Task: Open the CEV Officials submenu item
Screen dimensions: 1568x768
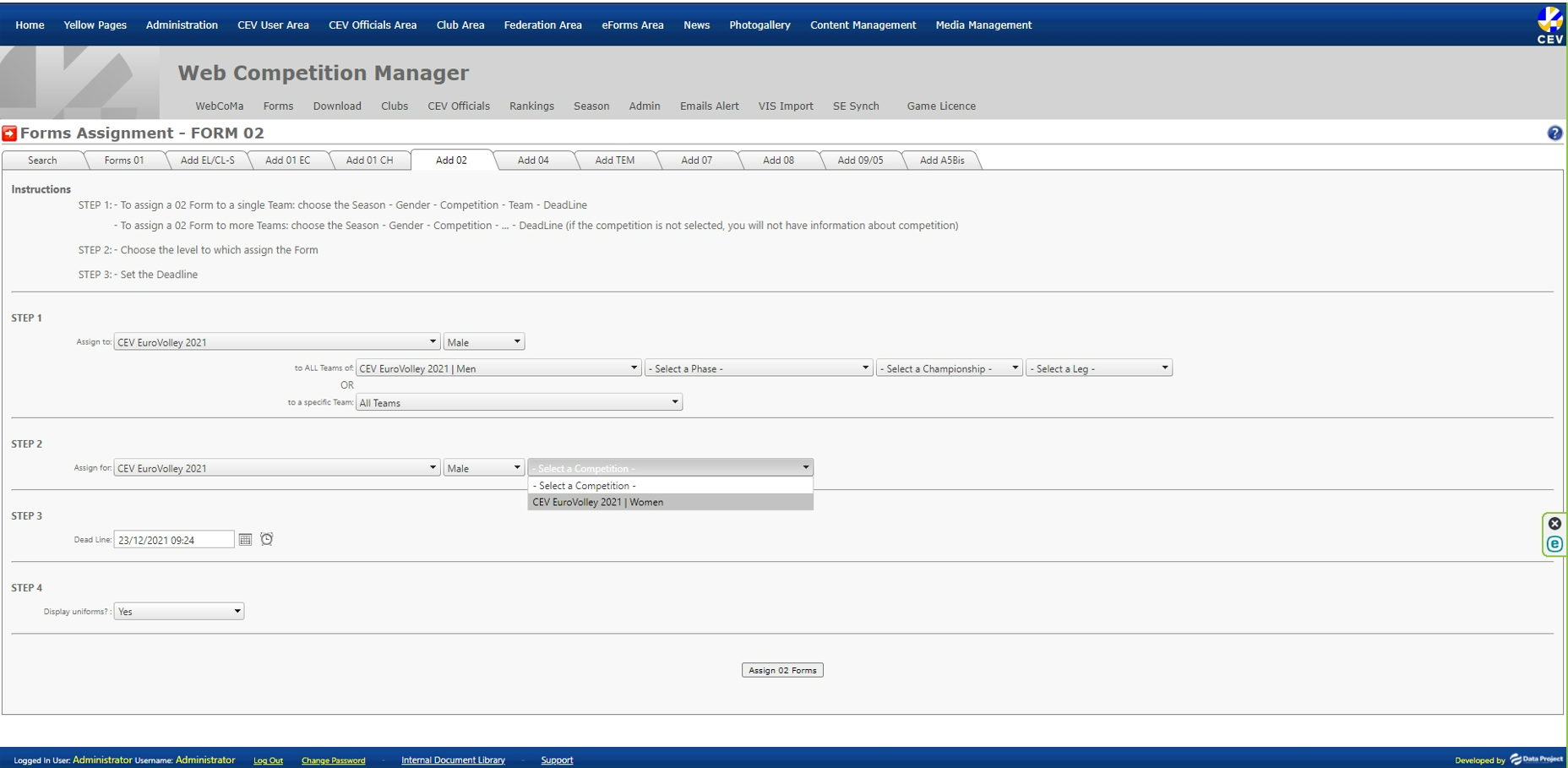Action: [x=459, y=106]
